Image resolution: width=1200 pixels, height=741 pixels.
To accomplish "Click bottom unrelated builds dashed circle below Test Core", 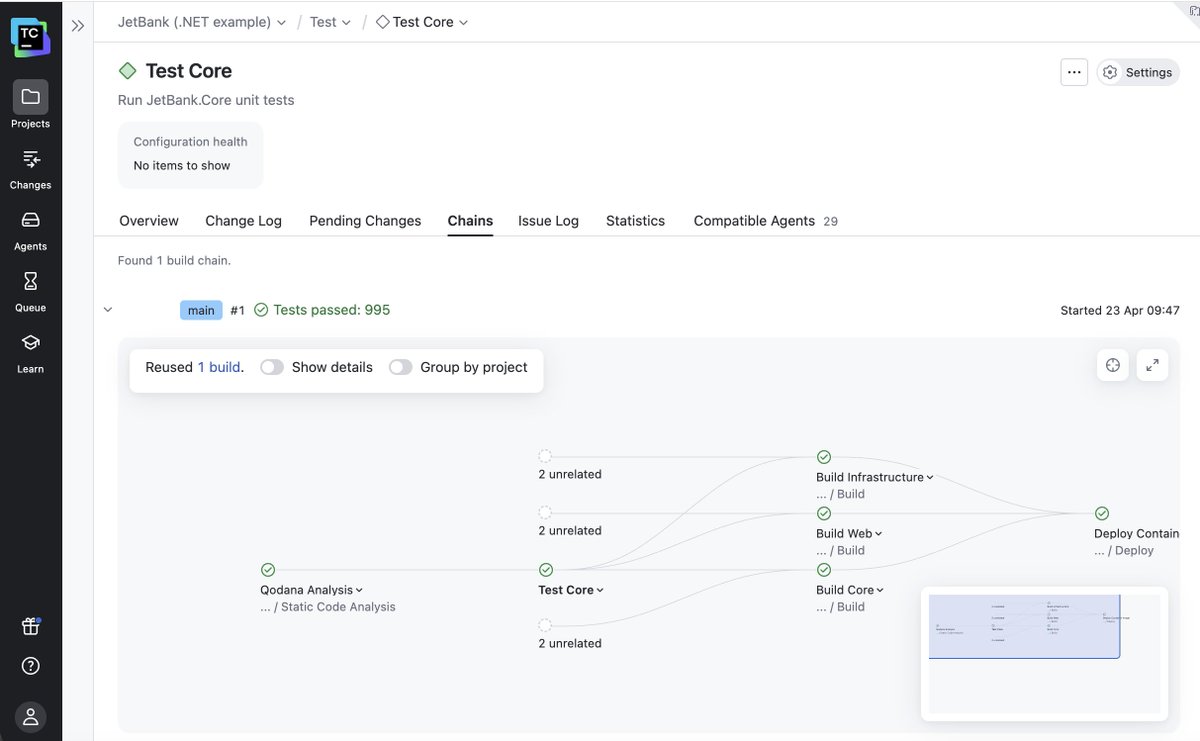I will (x=545, y=625).
